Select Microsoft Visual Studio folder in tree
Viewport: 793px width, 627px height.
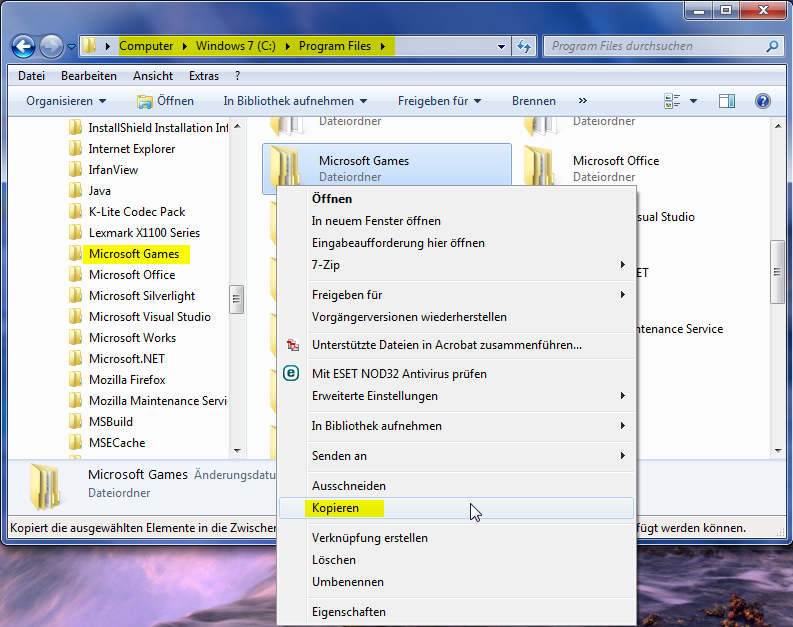[x=150, y=317]
